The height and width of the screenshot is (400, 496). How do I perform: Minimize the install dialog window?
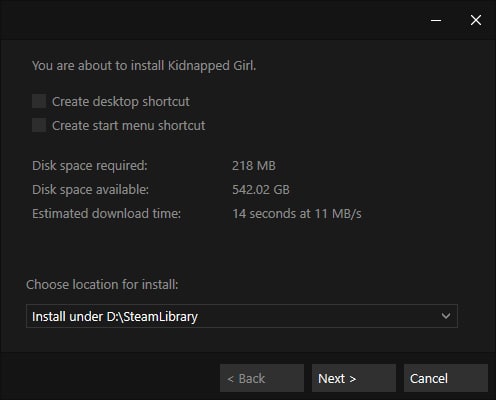point(436,20)
